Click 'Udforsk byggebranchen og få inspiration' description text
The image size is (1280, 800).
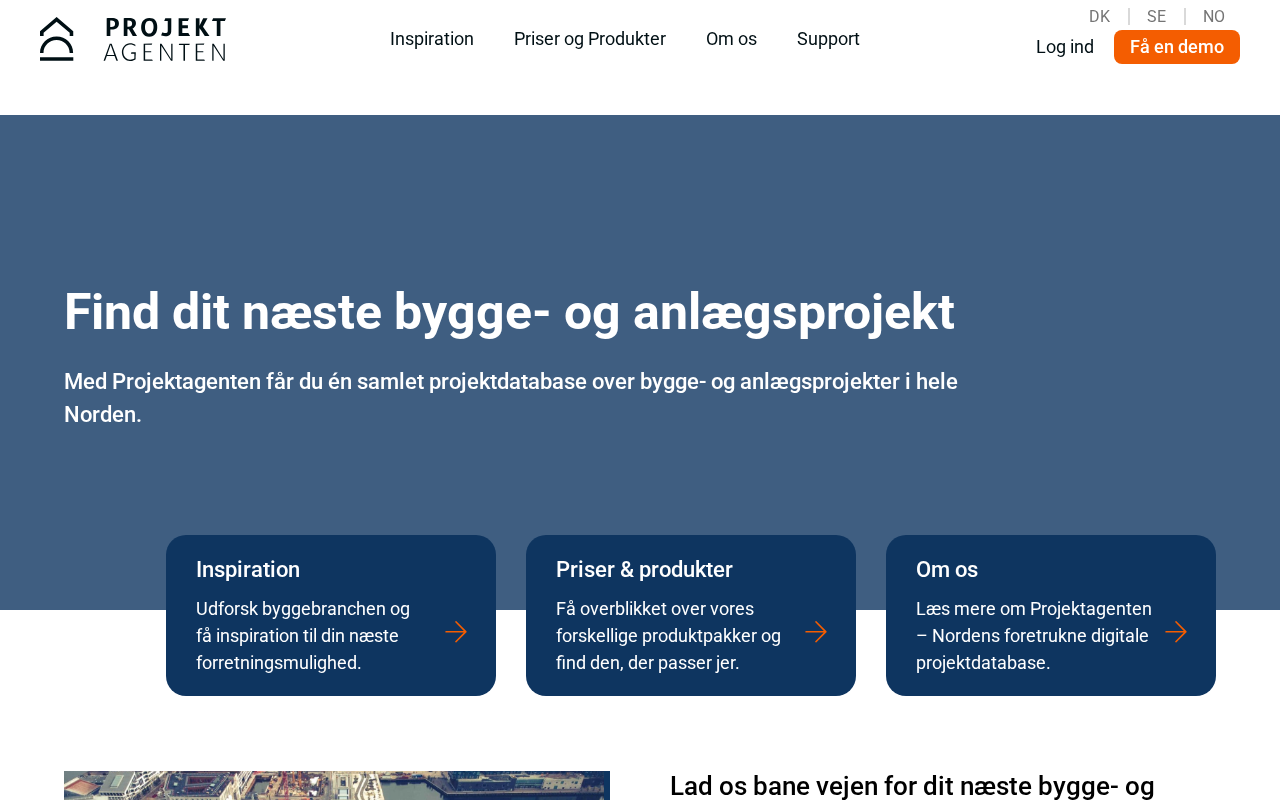click(303, 636)
